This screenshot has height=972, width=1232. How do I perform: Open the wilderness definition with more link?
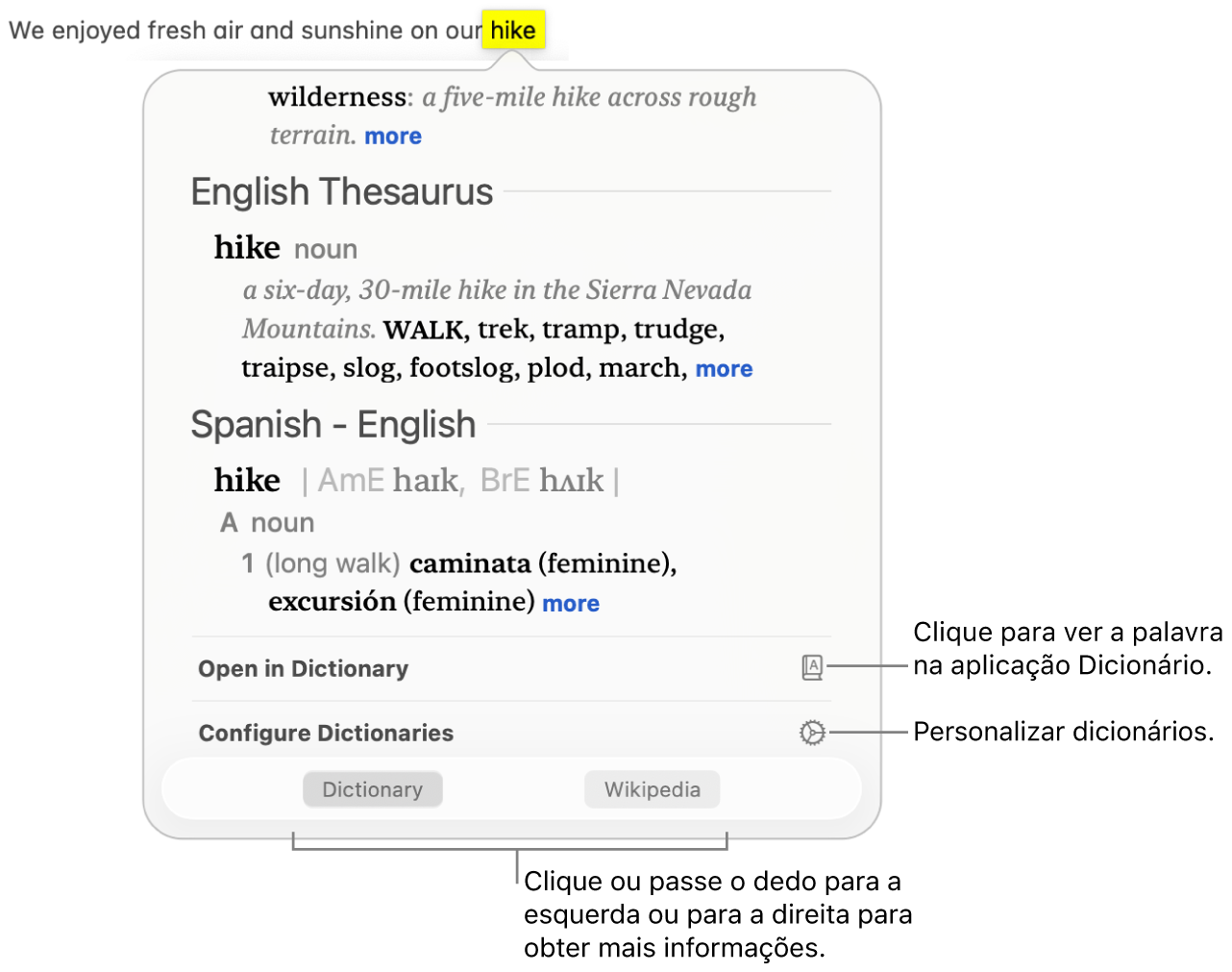click(x=392, y=136)
